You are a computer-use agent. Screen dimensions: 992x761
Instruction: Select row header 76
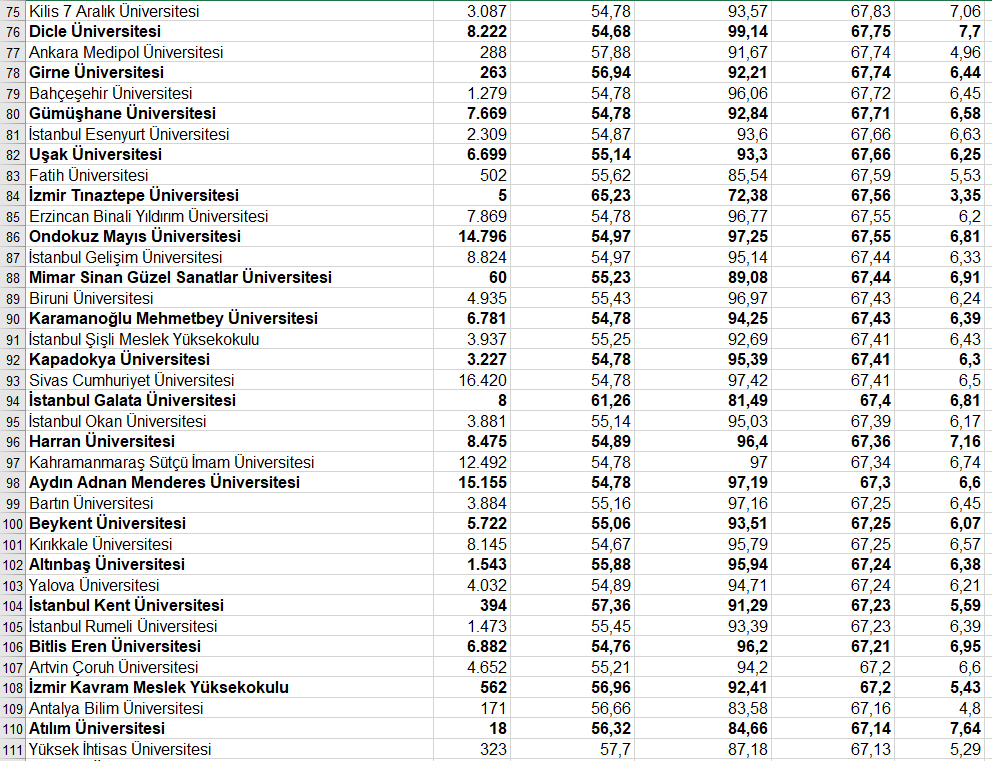click(x=13, y=32)
